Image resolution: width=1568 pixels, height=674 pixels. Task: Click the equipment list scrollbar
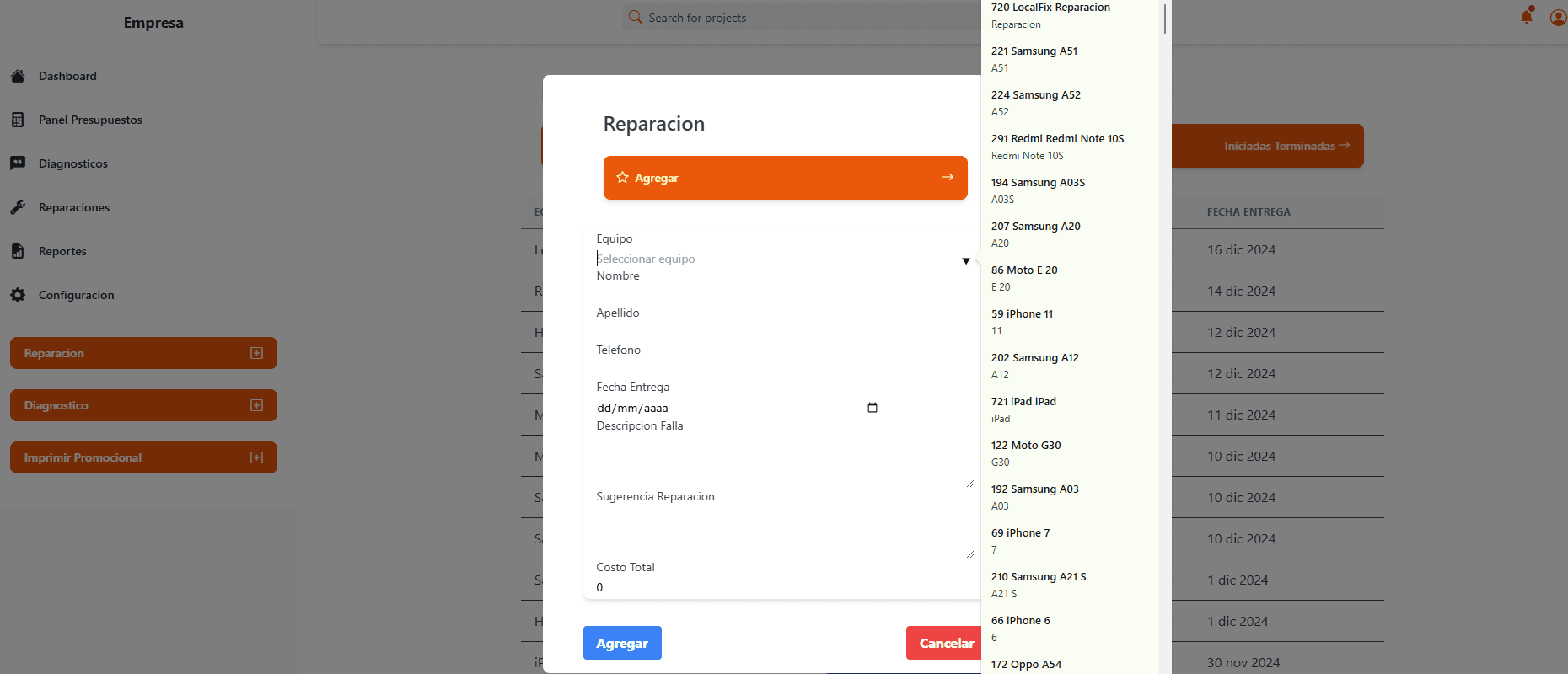pyautogui.click(x=1164, y=19)
